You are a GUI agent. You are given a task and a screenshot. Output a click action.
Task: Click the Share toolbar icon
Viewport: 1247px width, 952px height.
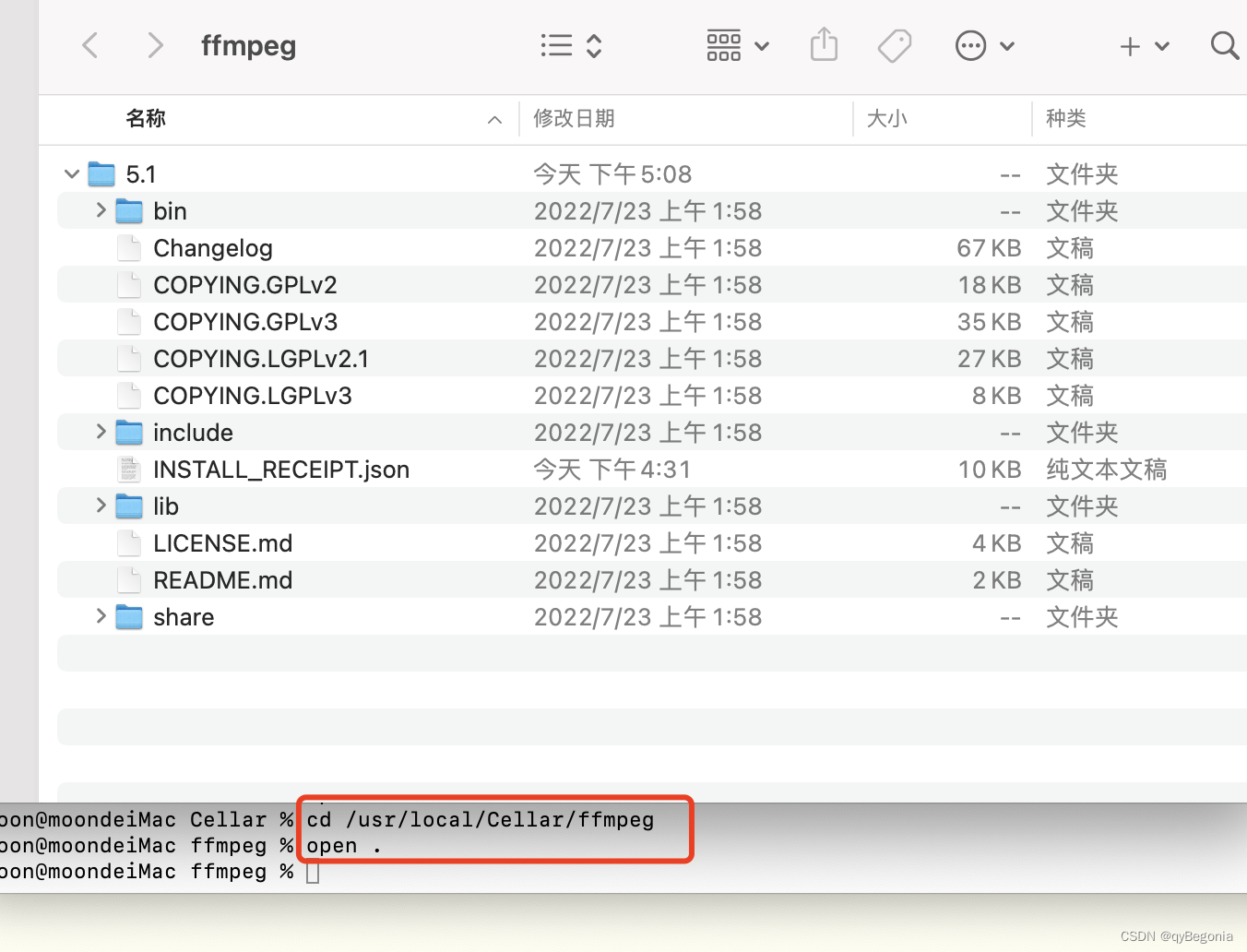(824, 44)
